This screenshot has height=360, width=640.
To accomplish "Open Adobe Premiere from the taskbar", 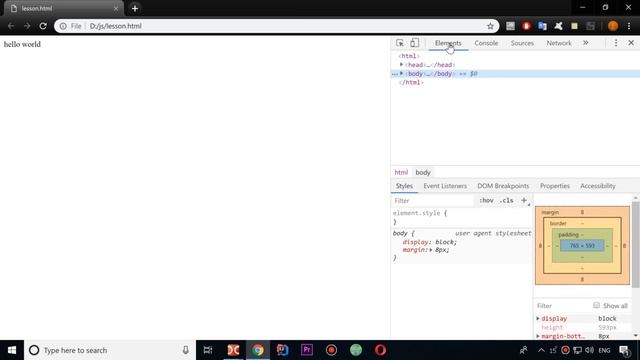I will (307, 350).
